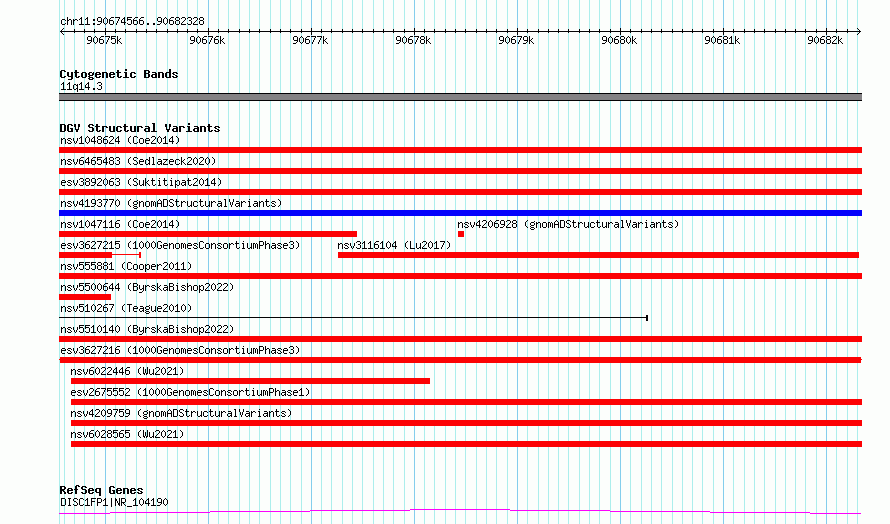Open the DGV Structural Variants track heading
The height and width of the screenshot is (524, 890).
pos(140,128)
